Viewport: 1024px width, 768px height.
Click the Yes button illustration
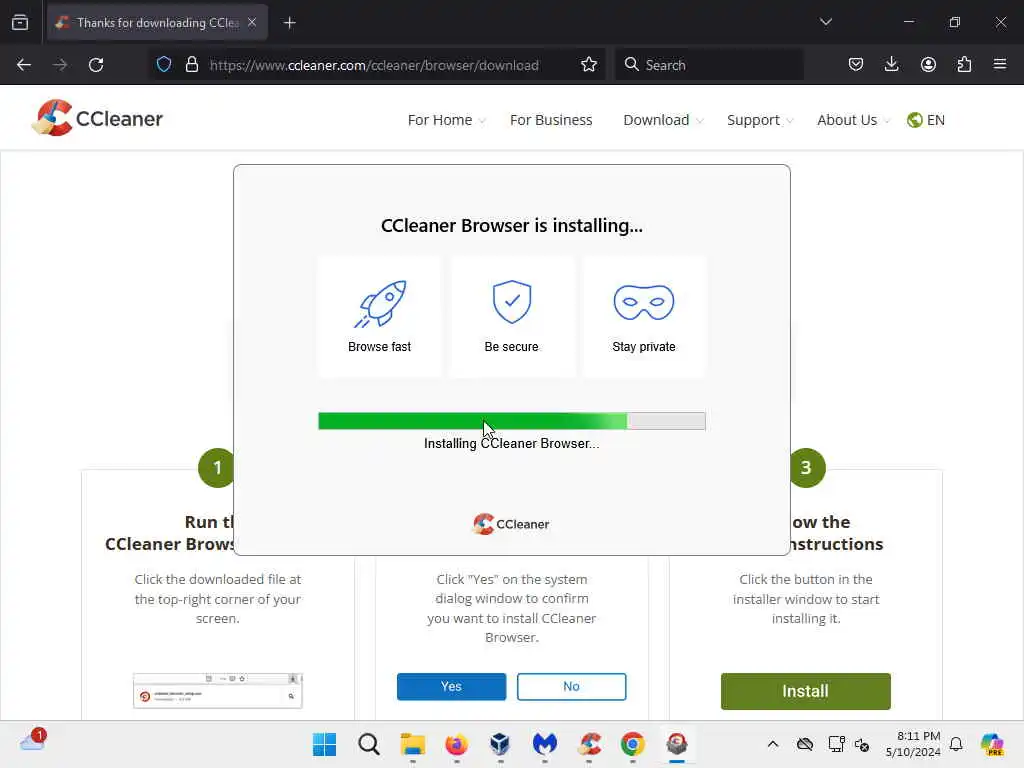[x=451, y=686]
